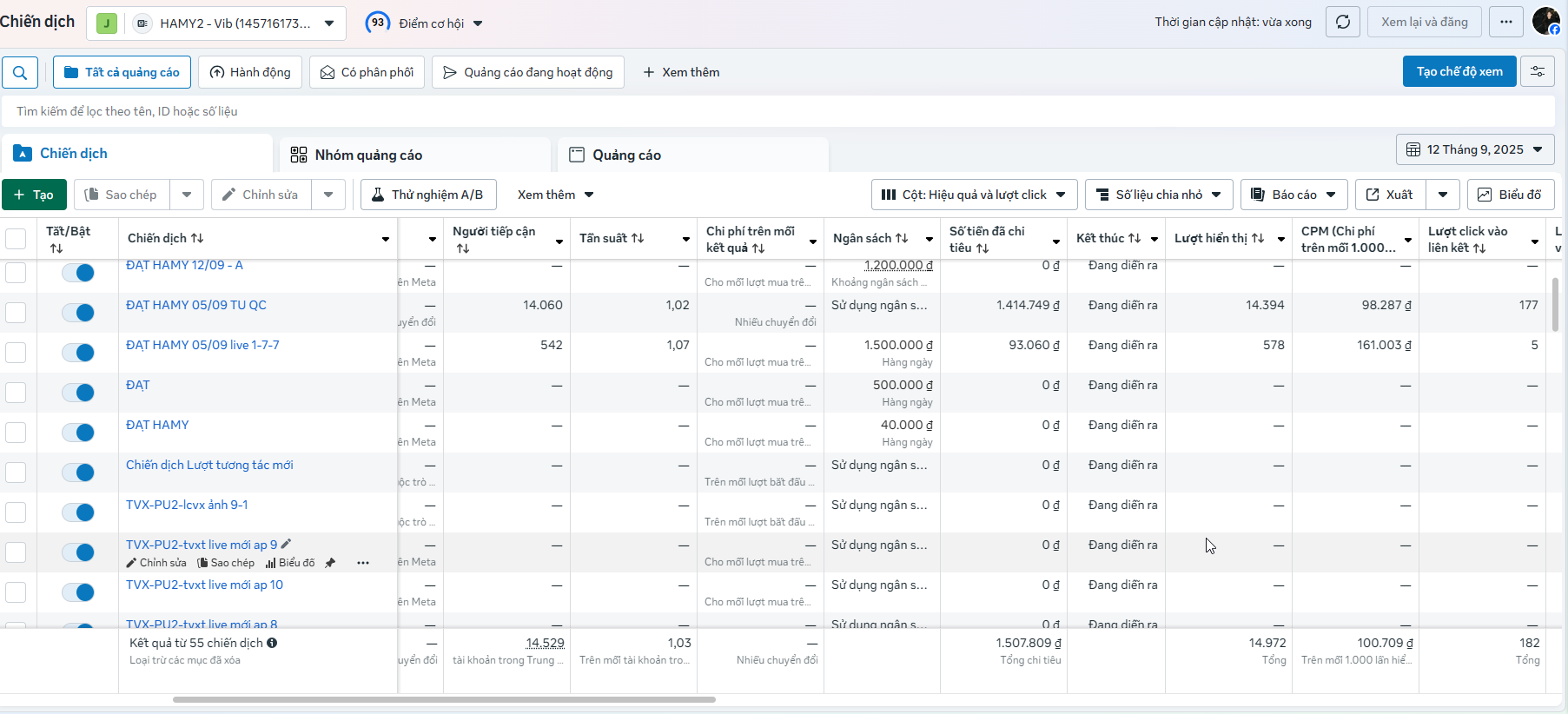Switch to Nhóm quảng cáo tab
This screenshot has height=714, width=1568.
click(x=414, y=155)
